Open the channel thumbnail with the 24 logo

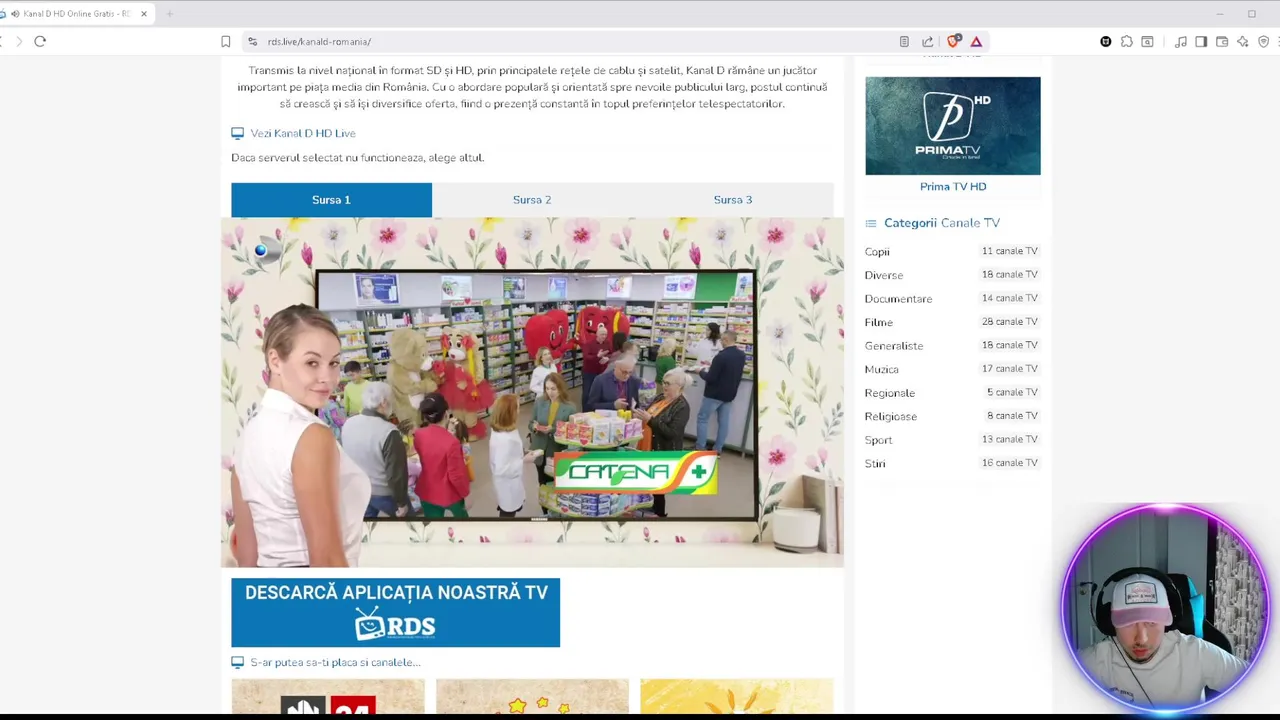(x=328, y=697)
